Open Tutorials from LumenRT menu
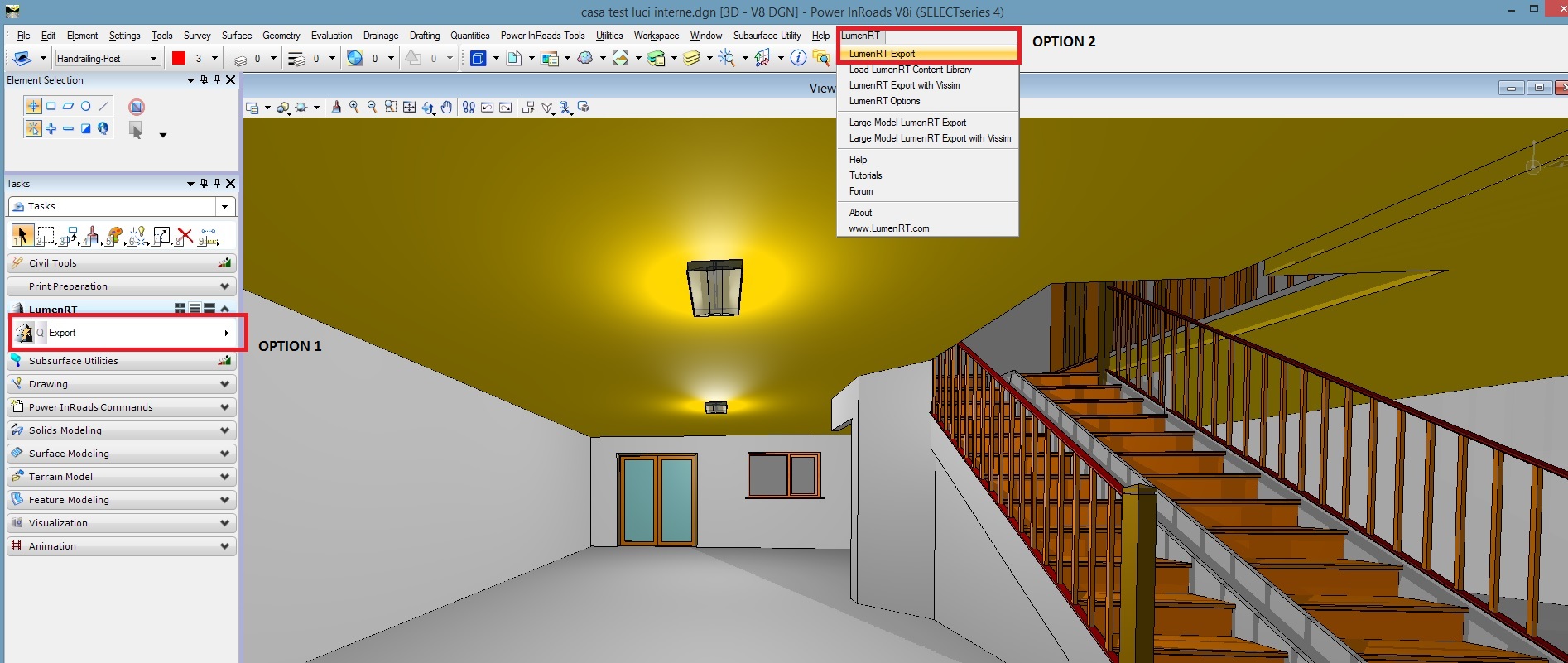 pos(927,175)
